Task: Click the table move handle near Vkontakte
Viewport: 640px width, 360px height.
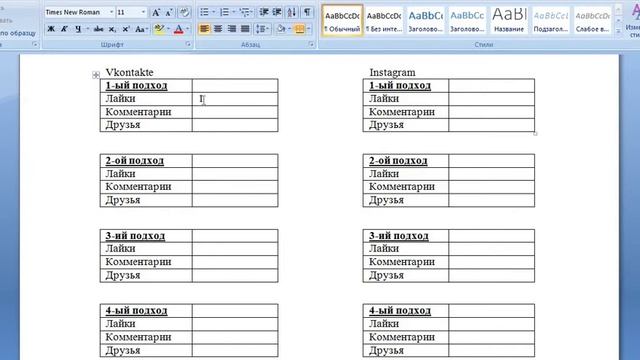Action: coord(96,75)
